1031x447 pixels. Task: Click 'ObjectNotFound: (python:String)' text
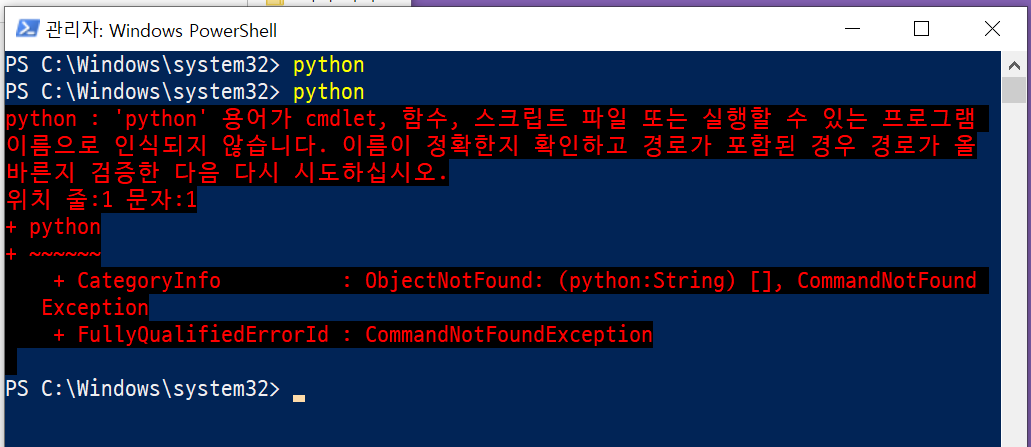coord(550,281)
